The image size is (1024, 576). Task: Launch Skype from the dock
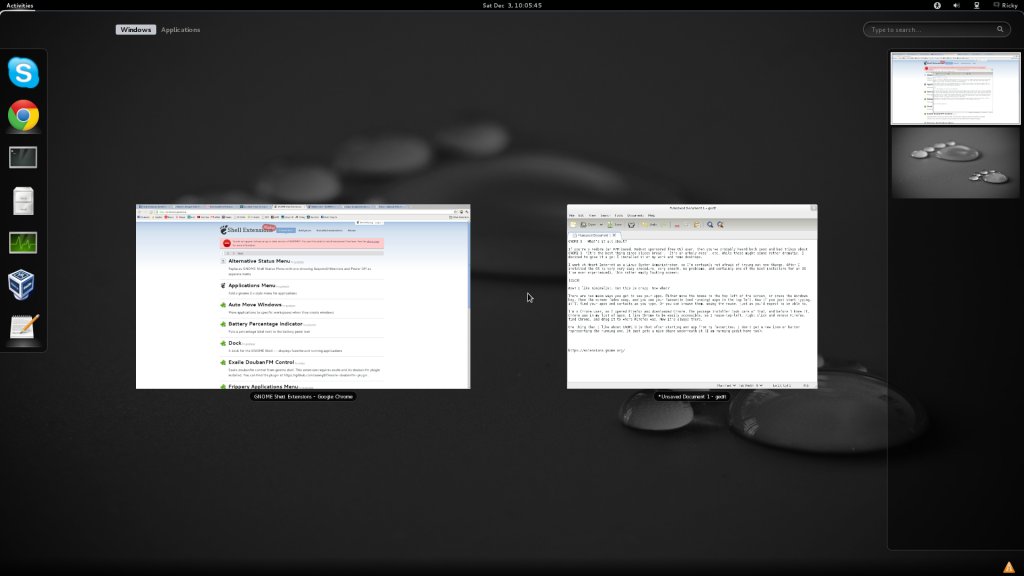[x=23, y=73]
